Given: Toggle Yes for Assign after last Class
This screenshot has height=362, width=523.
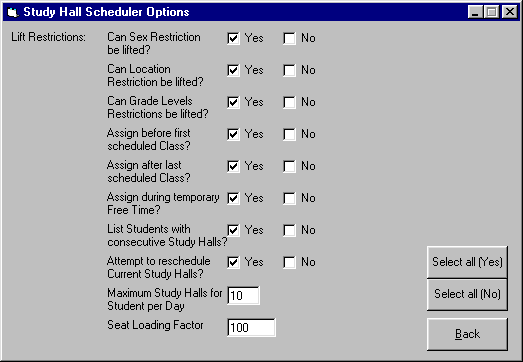Looking at the screenshot, I should point(233,166).
